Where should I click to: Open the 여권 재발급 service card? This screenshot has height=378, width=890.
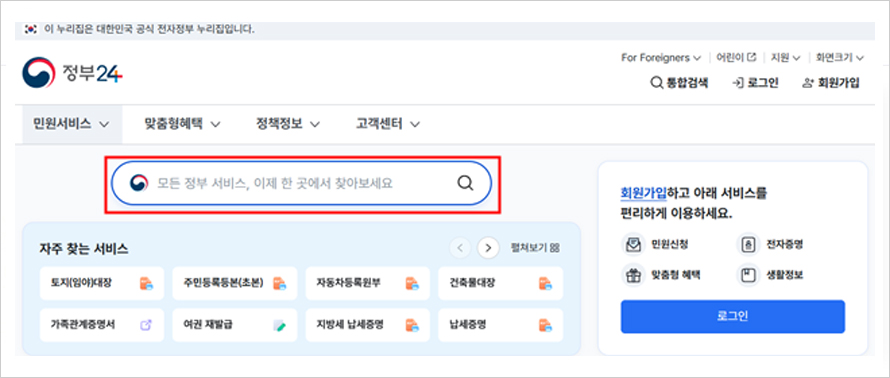235,325
